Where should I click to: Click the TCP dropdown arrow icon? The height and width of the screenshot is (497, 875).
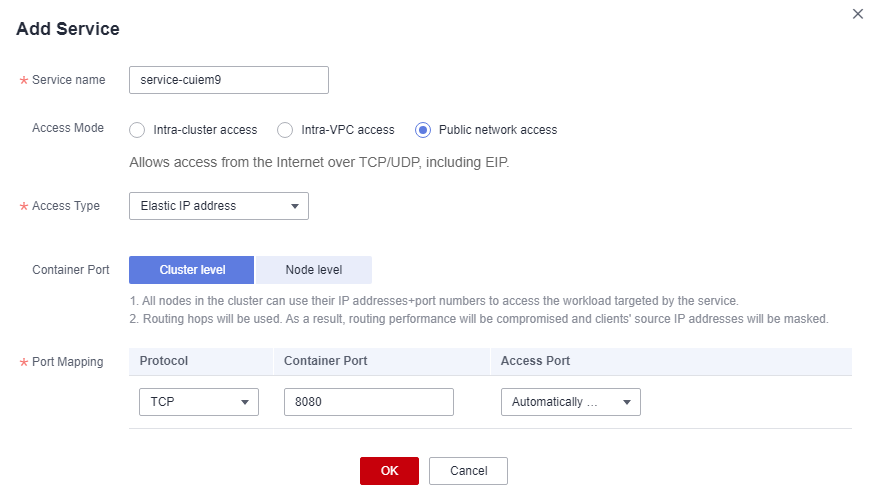point(244,402)
